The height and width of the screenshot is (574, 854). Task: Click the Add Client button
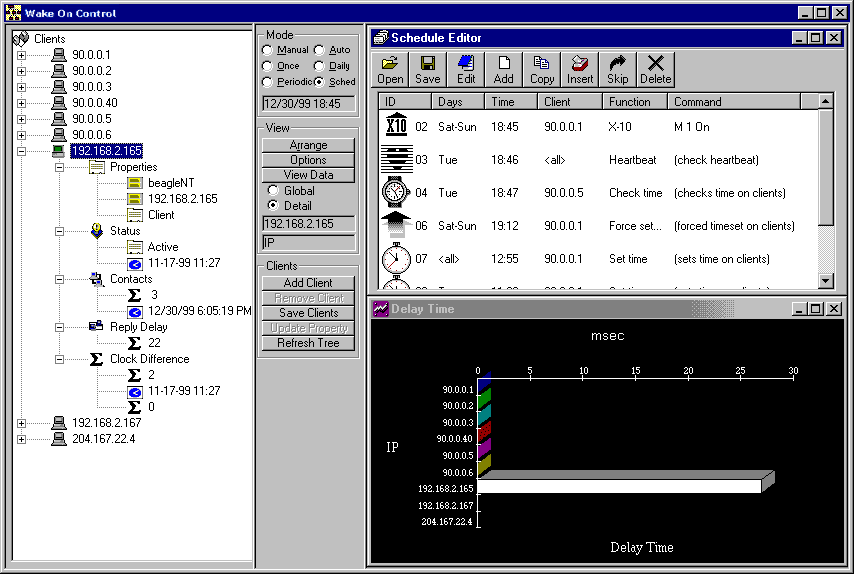point(308,283)
